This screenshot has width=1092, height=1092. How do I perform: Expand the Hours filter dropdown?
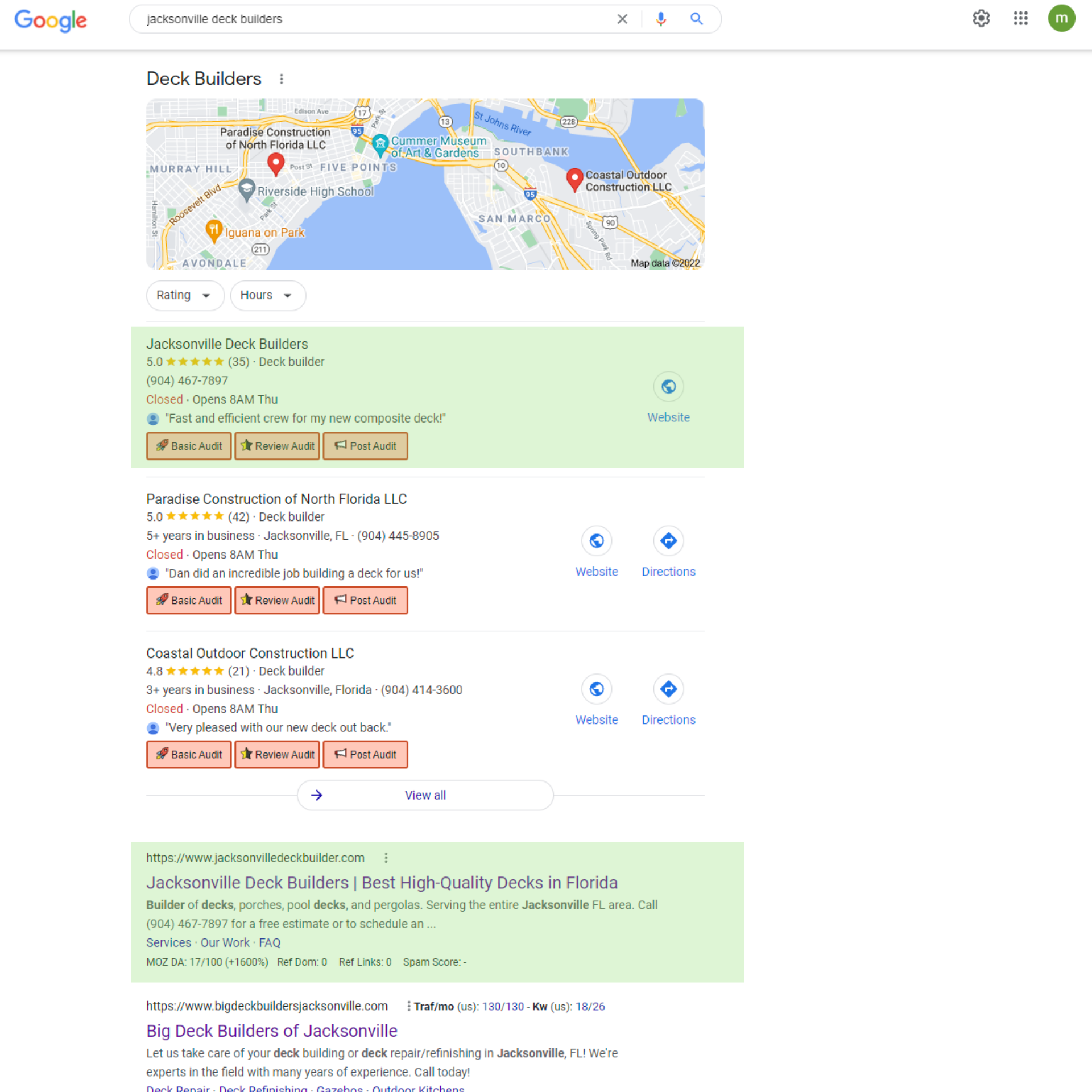click(x=268, y=295)
